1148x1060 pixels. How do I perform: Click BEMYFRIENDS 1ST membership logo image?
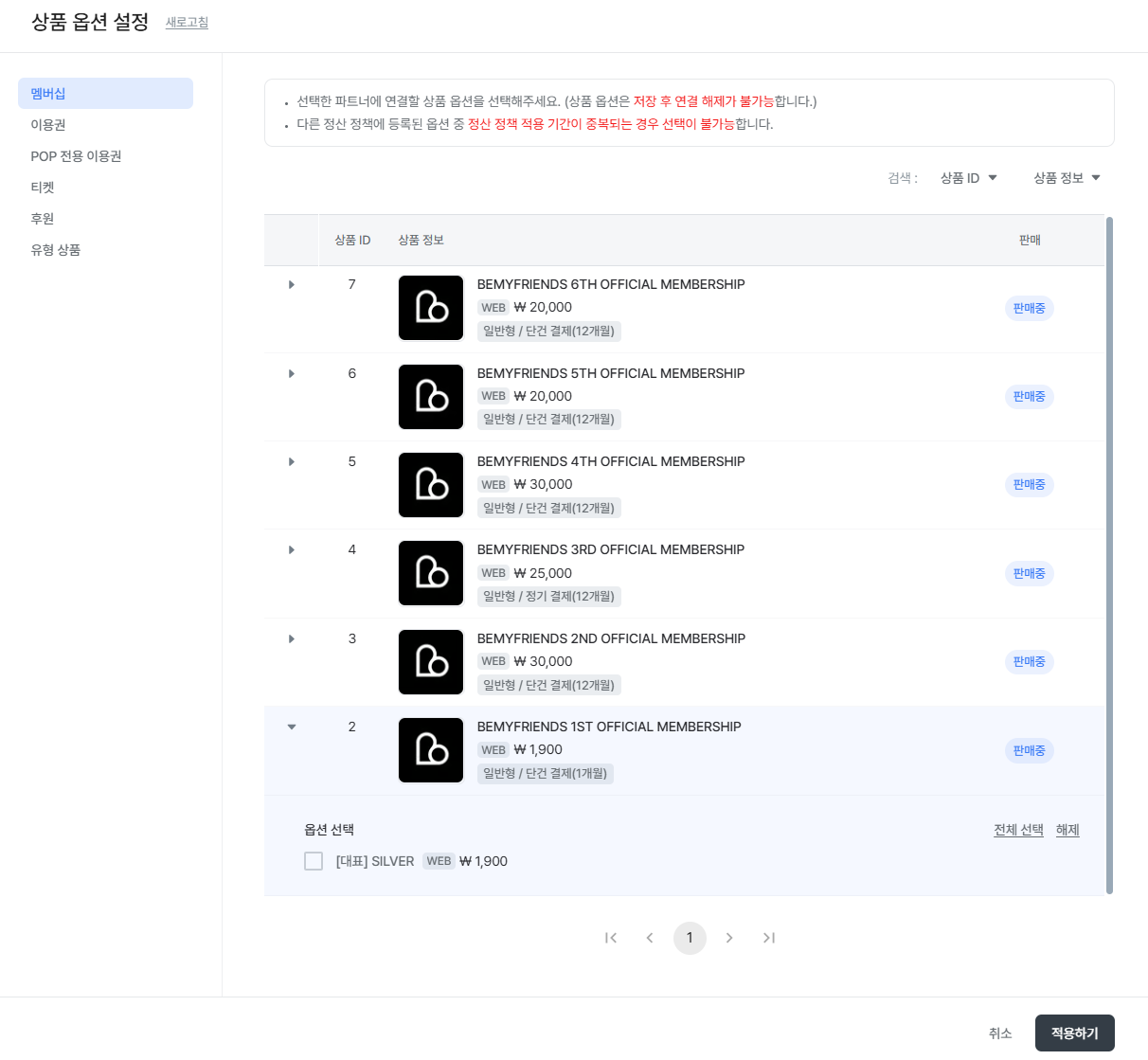[431, 750]
